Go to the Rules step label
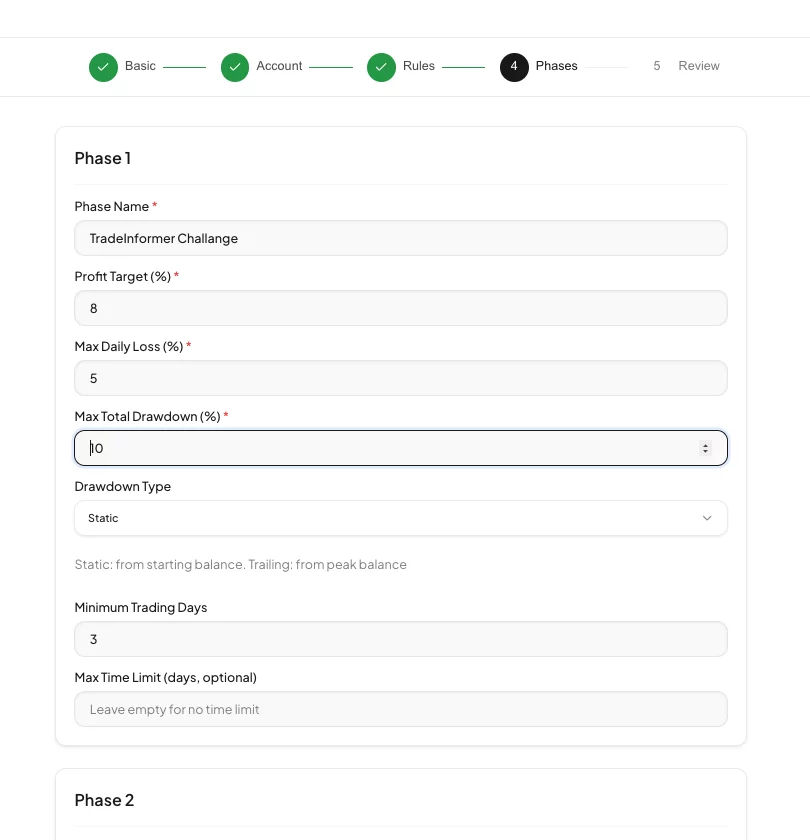This screenshot has height=840, width=810. (419, 66)
